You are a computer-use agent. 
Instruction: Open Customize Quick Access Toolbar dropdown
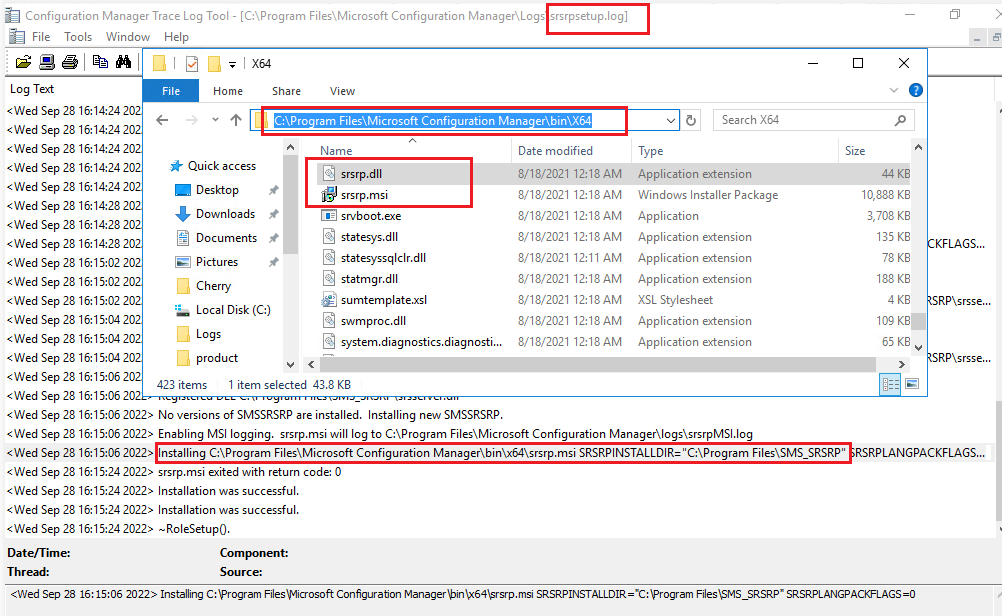pos(233,64)
